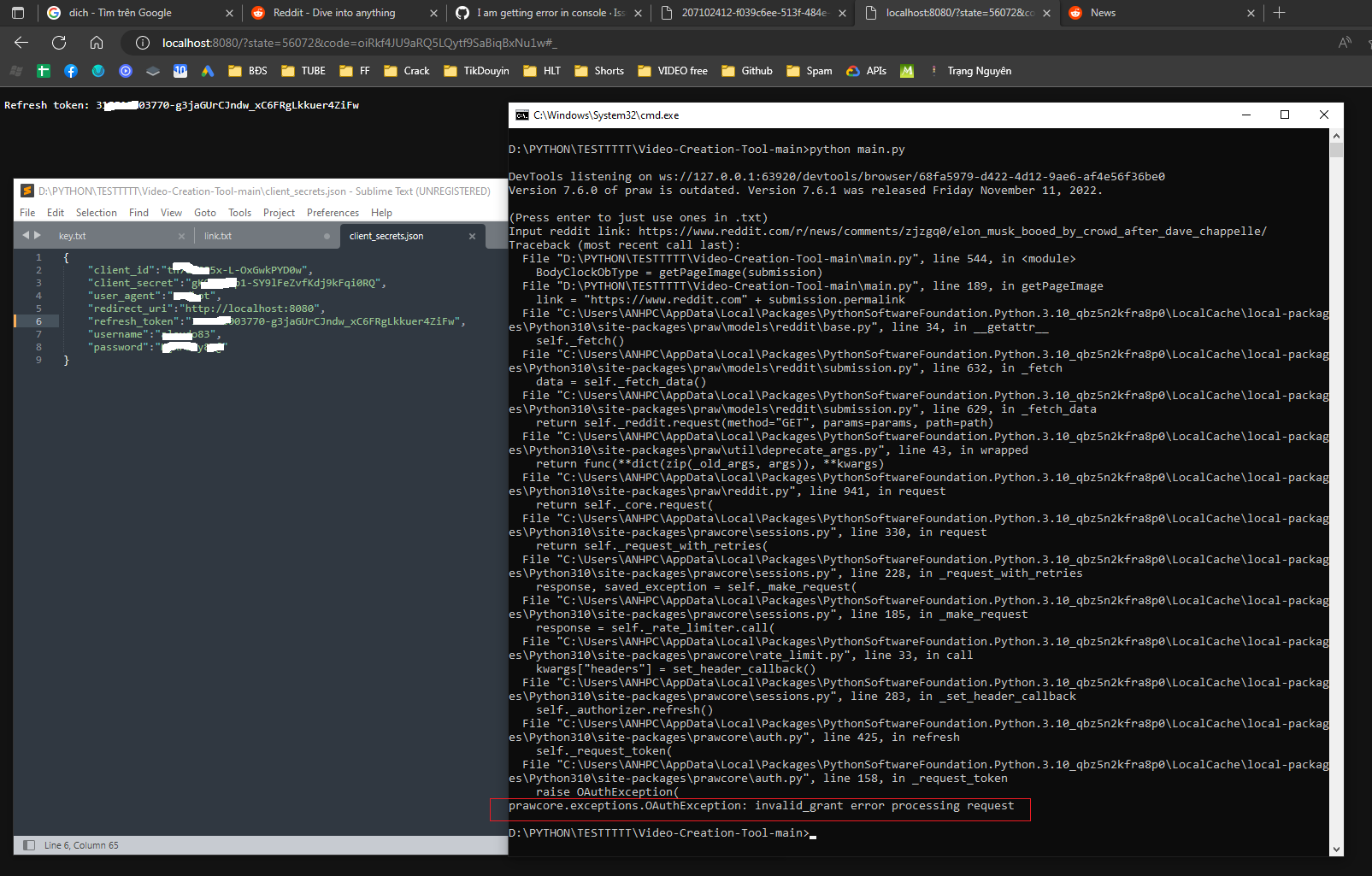Open the green M bookmark icon
This screenshot has width=1372, height=876.
pyautogui.click(x=907, y=71)
